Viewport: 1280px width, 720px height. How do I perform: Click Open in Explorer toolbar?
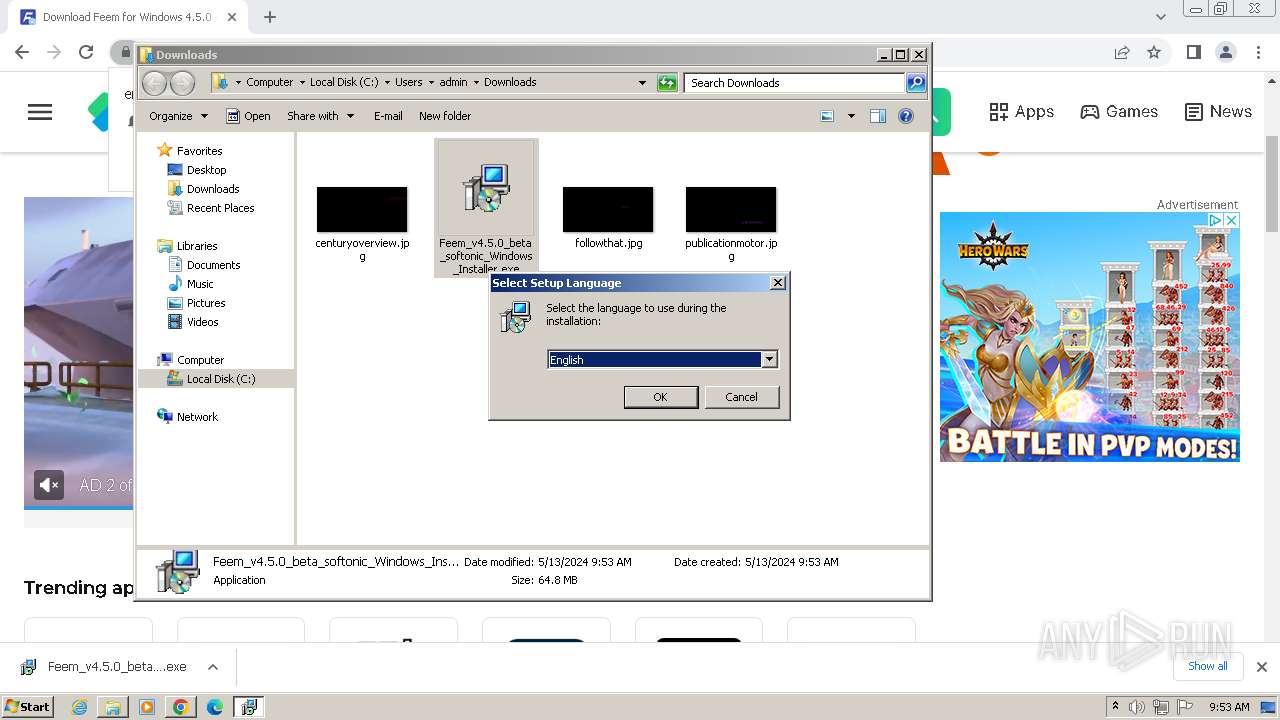[248, 116]
